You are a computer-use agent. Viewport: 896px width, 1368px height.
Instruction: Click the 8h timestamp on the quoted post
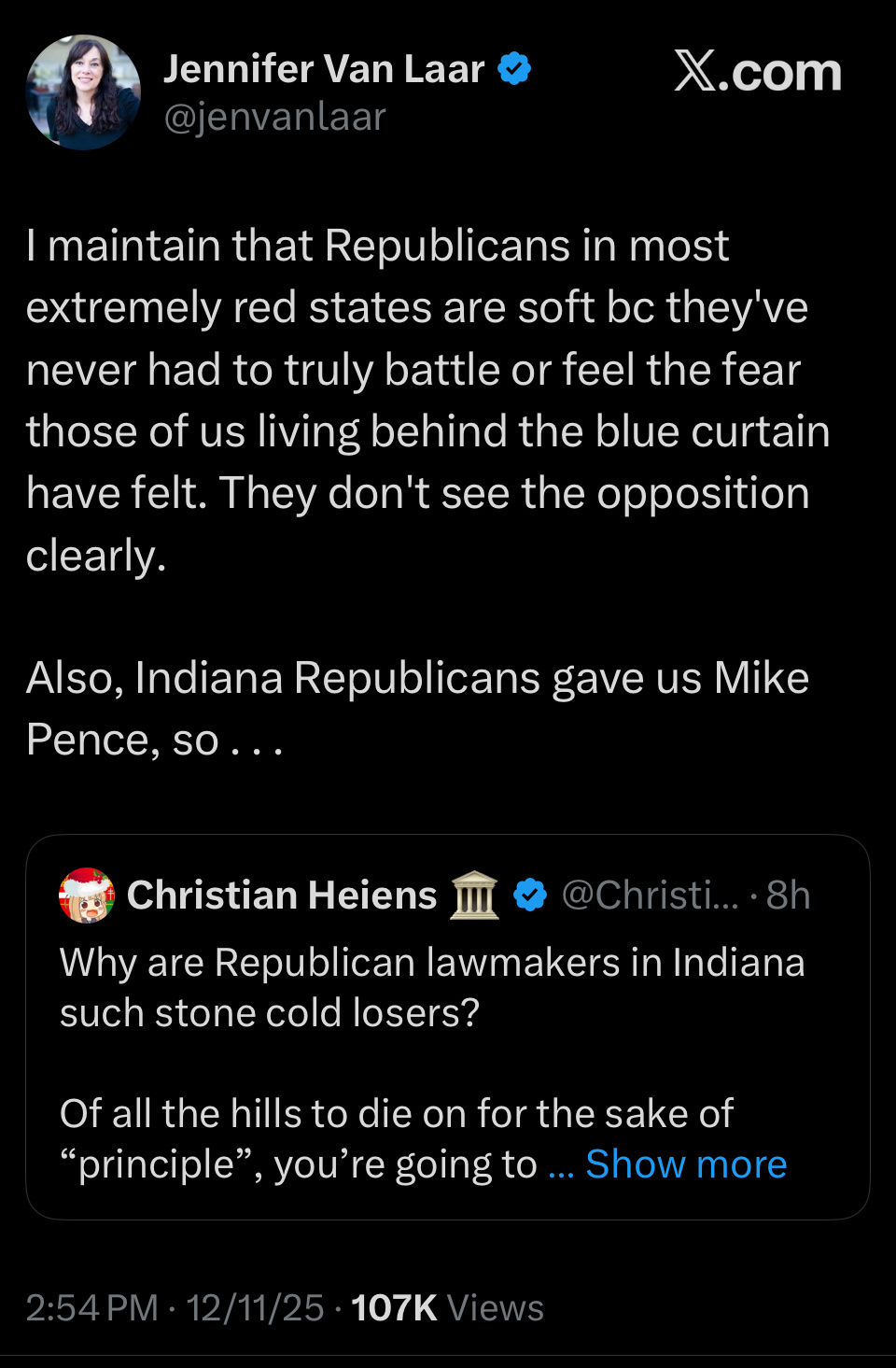[788, 896]
